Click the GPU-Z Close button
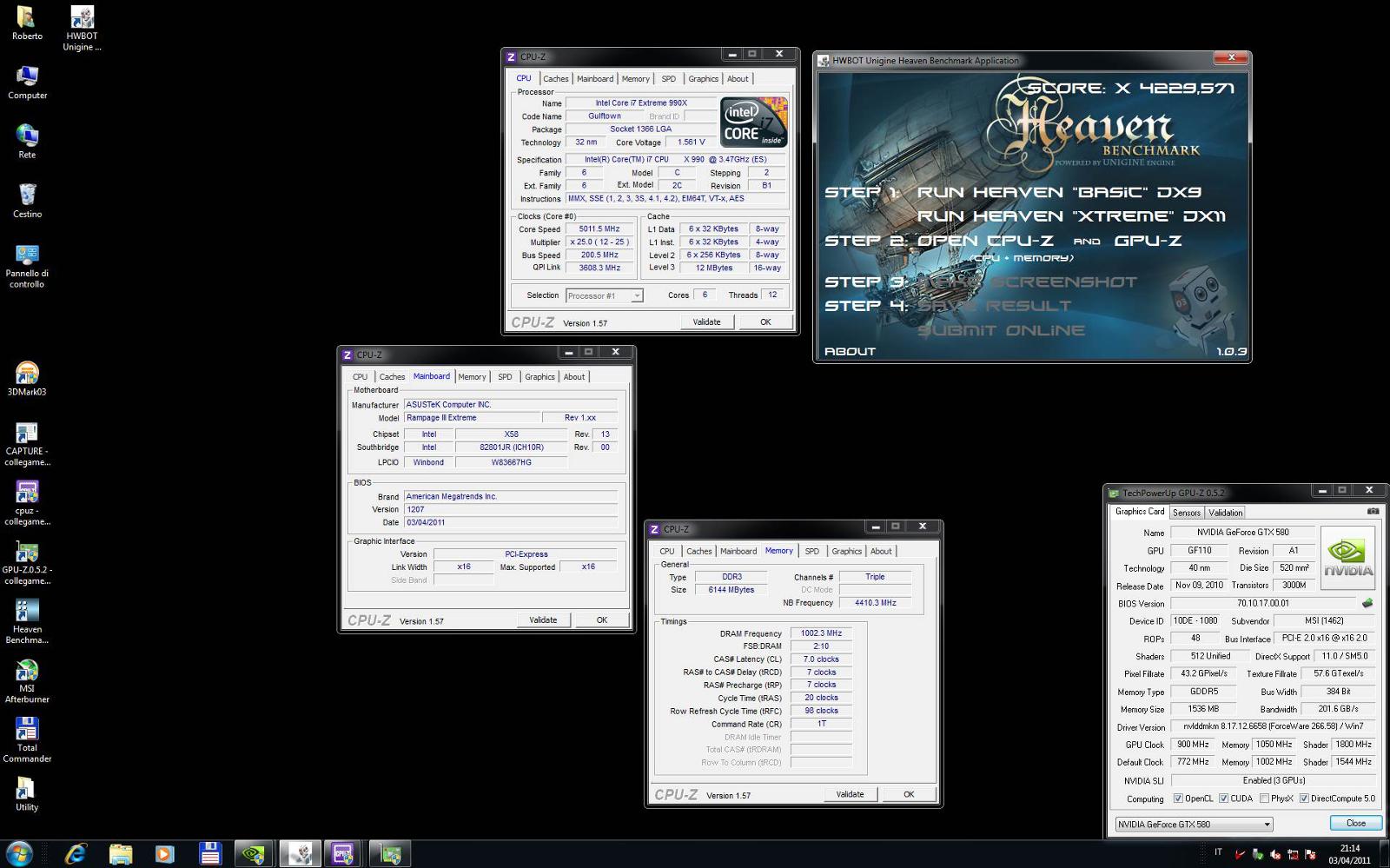Image resolution: width=1390 pixels, height=868 pixels. [x=1355, y=823]
